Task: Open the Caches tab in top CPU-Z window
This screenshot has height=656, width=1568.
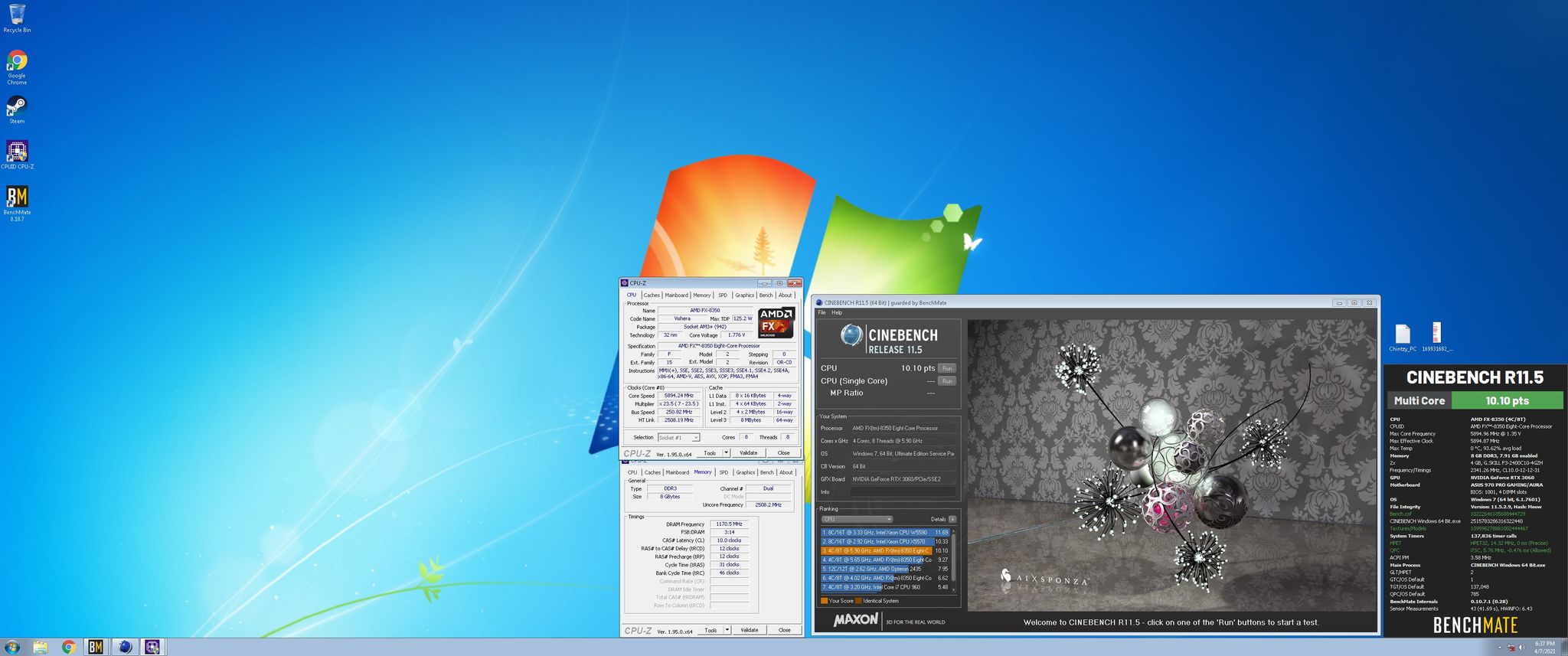Action: [652, 295]
